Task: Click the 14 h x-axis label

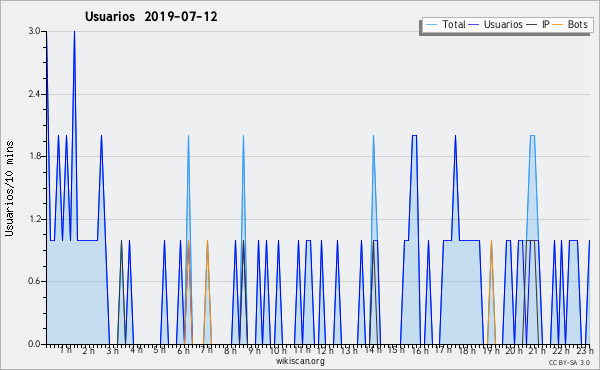Action: coord(373,350)
